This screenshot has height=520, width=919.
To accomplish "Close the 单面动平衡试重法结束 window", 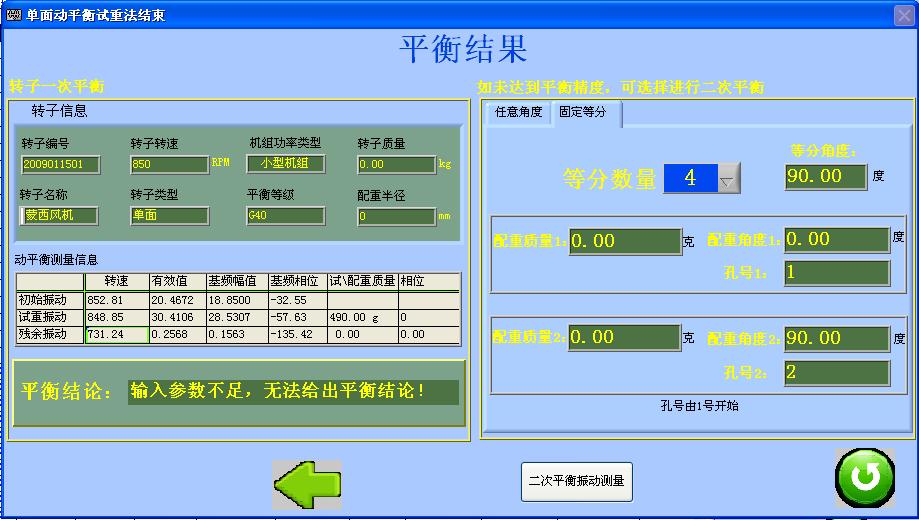I will coord(904,15).
